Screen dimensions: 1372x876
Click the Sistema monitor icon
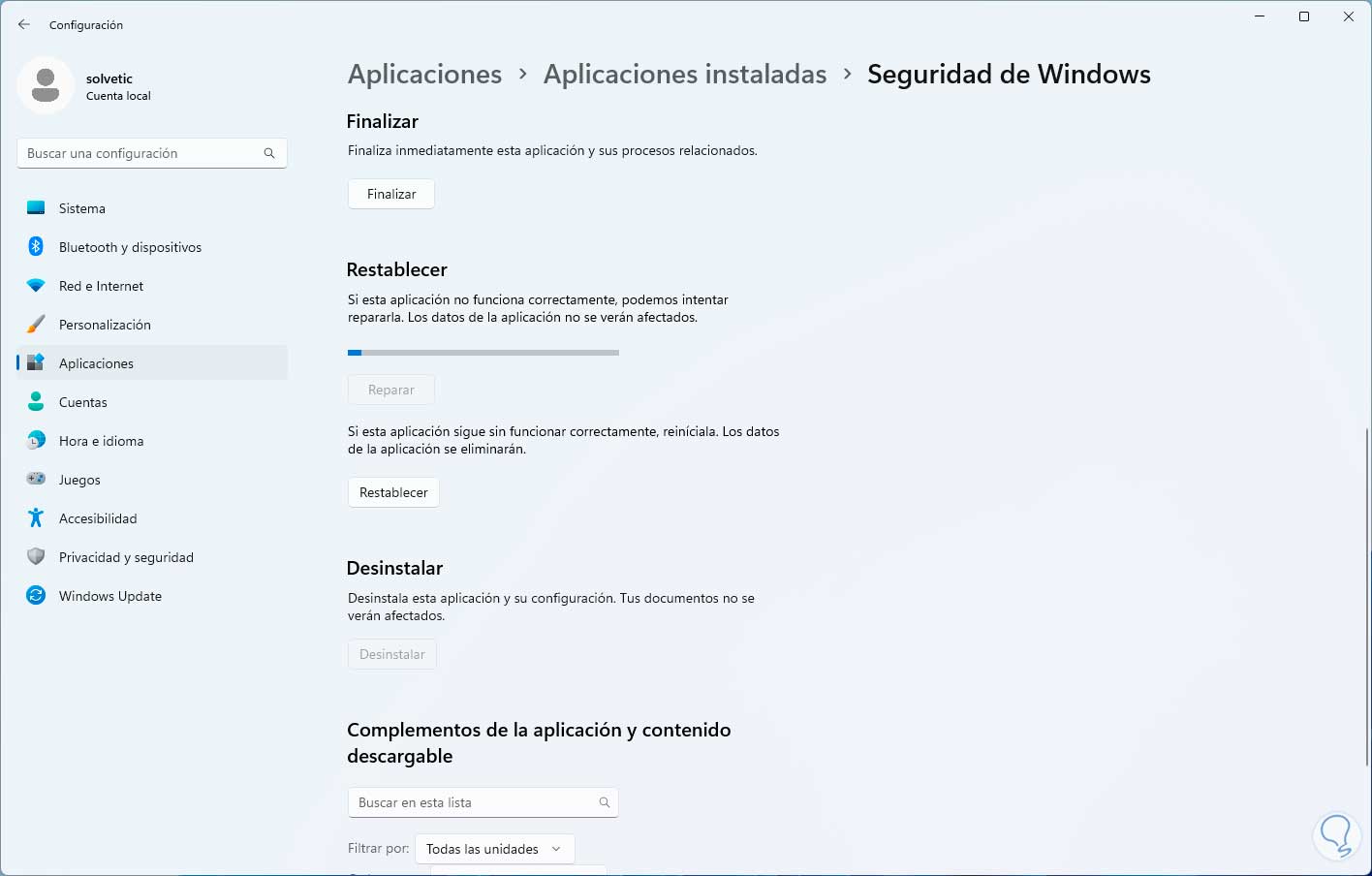tap(36, 208)
